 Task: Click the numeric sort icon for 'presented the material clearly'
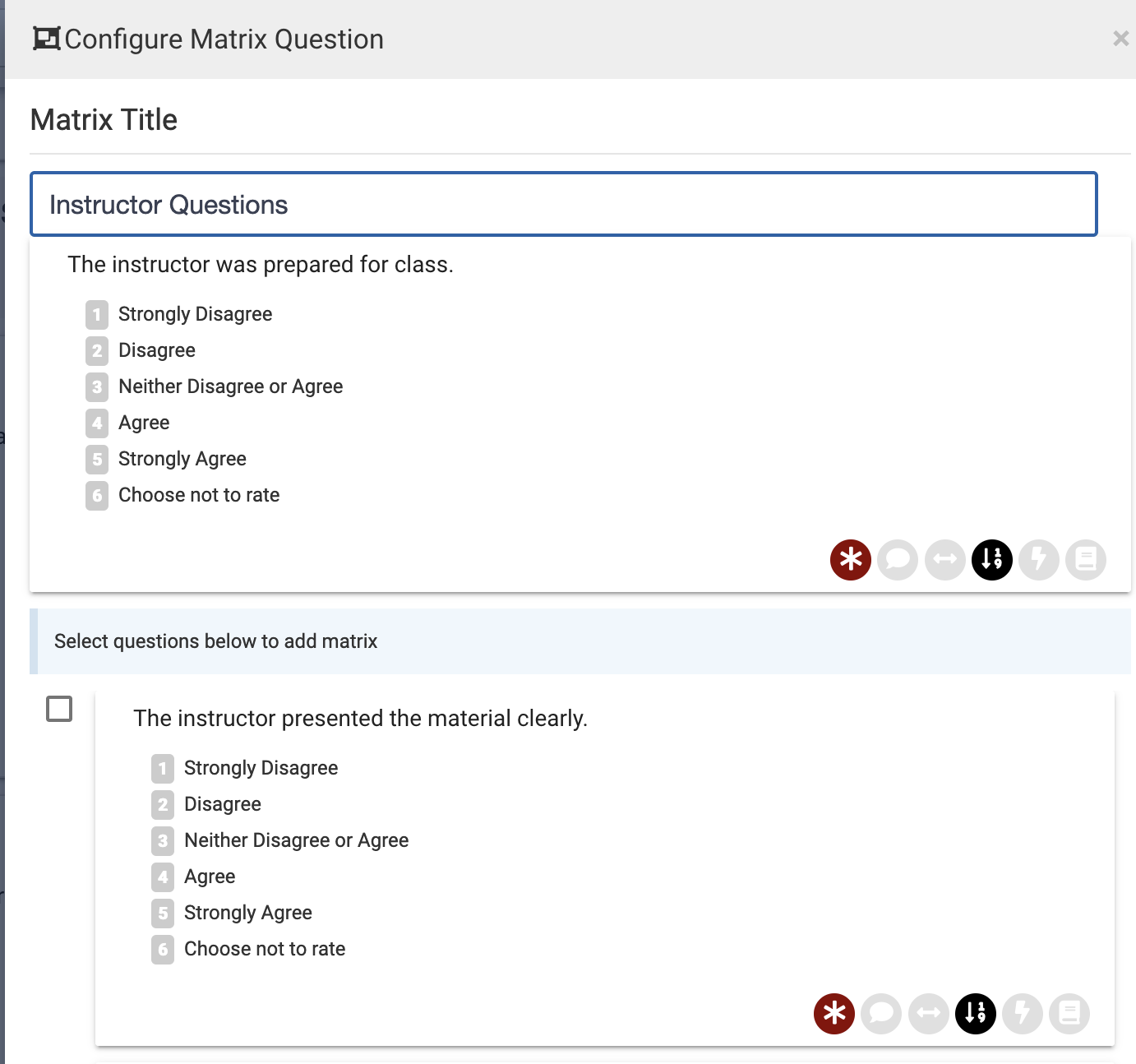[976, 1014]
